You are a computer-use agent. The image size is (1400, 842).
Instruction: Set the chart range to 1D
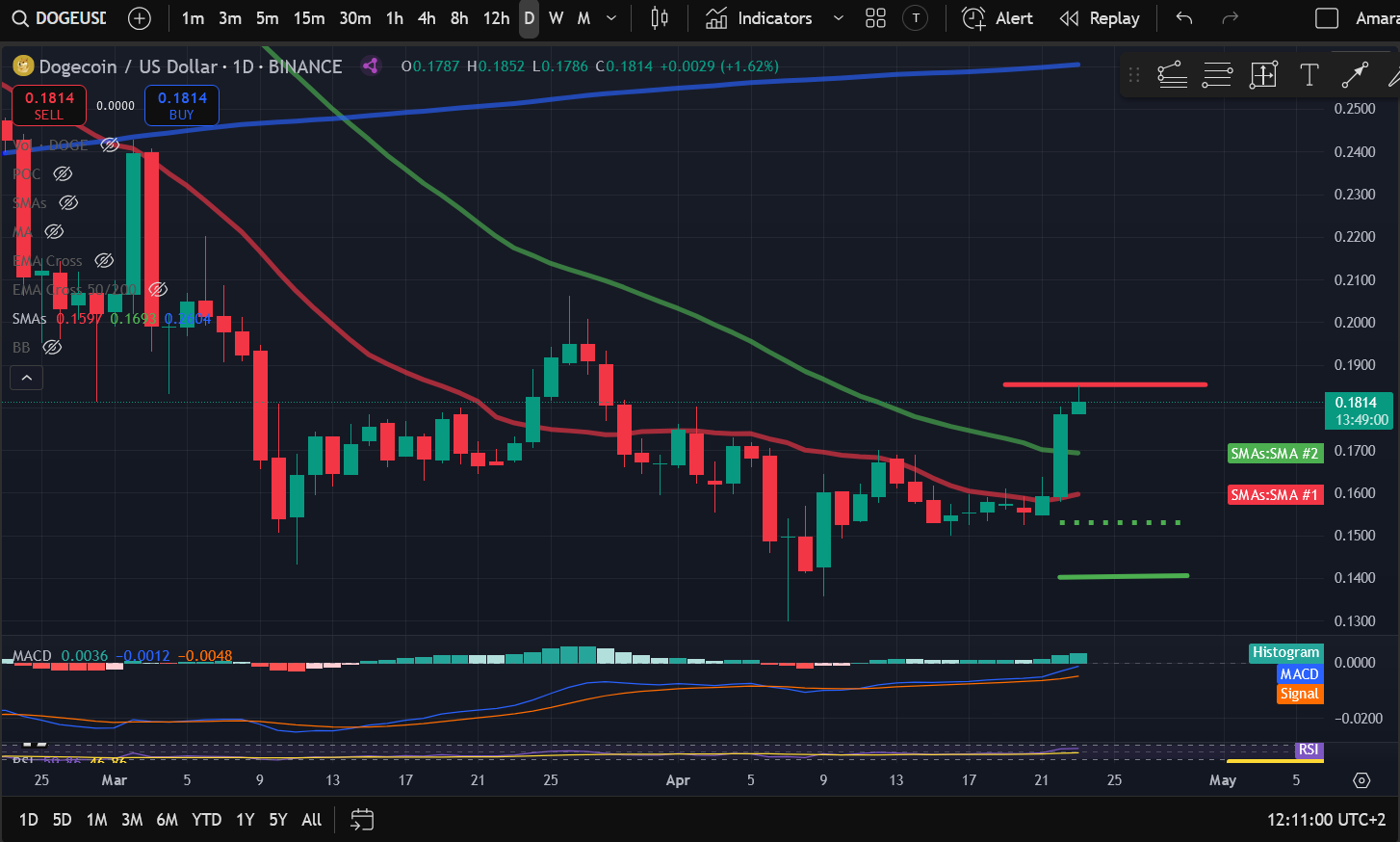pyautogui.click(x=29, y=820)
